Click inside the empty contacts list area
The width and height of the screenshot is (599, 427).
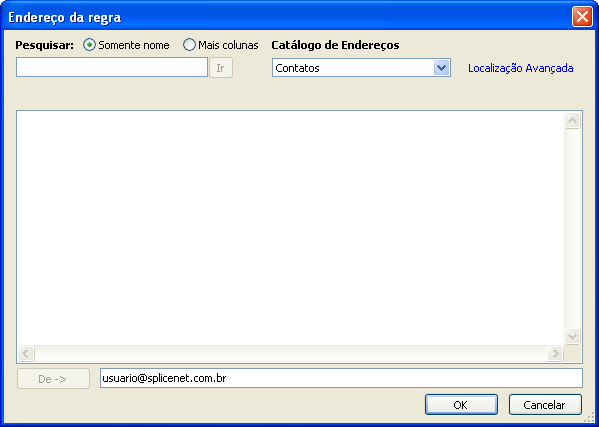pyautogui.click(x=290, y=228)
